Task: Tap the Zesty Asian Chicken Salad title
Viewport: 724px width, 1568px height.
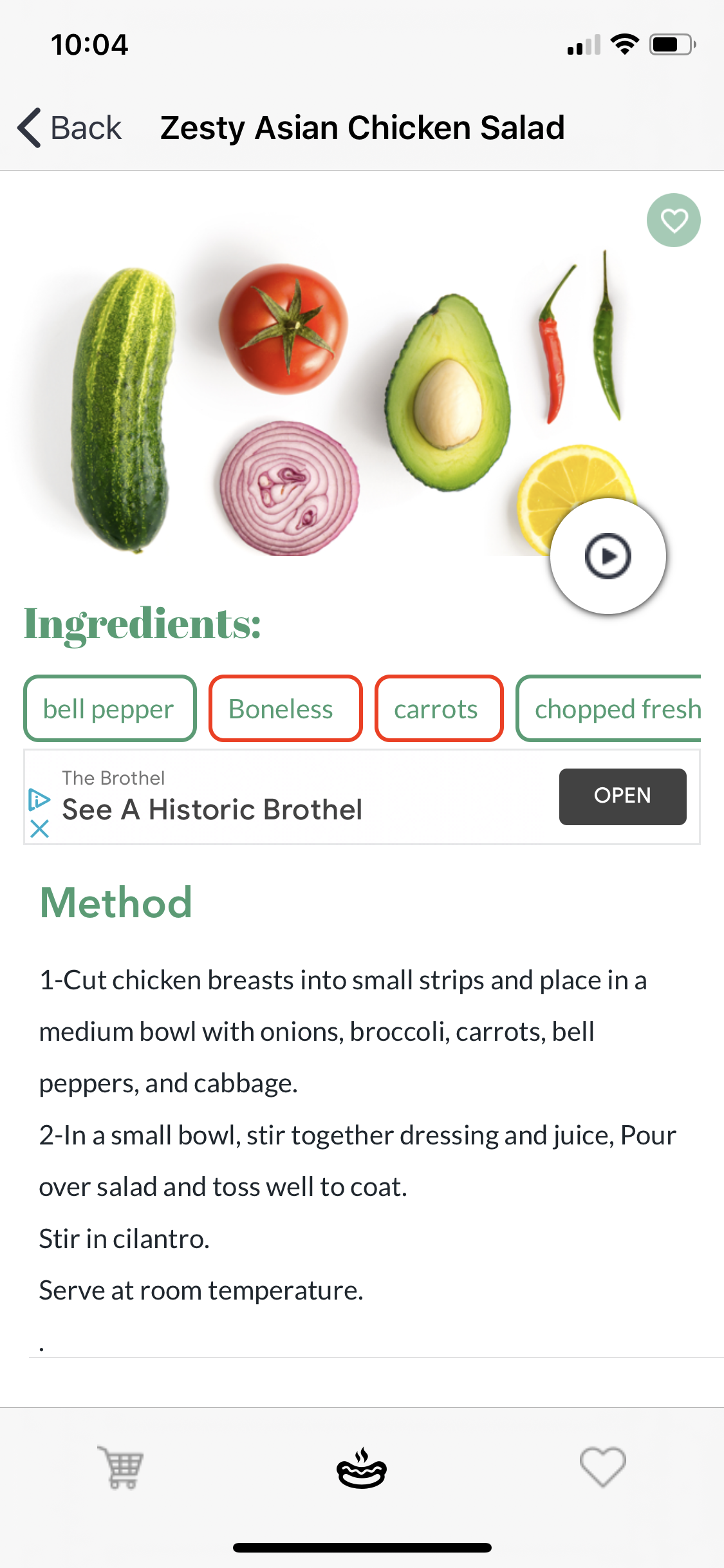Action: click(362, 127)
